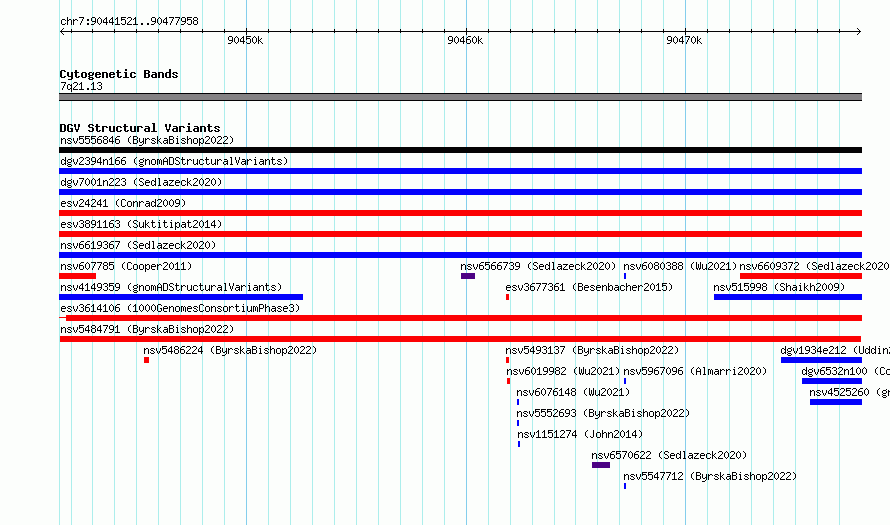
Task: Open the nsv5967096 (Almarri2020) label
Action: pyautogui.click(x=695, y=371)
